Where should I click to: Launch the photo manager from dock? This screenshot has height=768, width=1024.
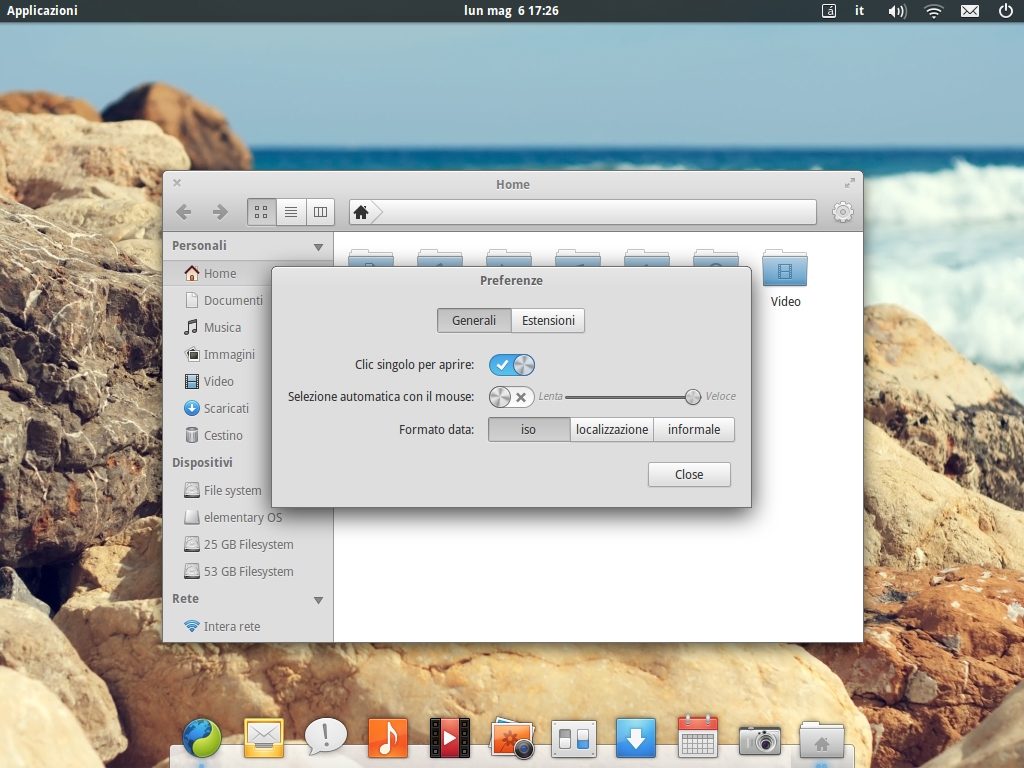click(513, 739)
